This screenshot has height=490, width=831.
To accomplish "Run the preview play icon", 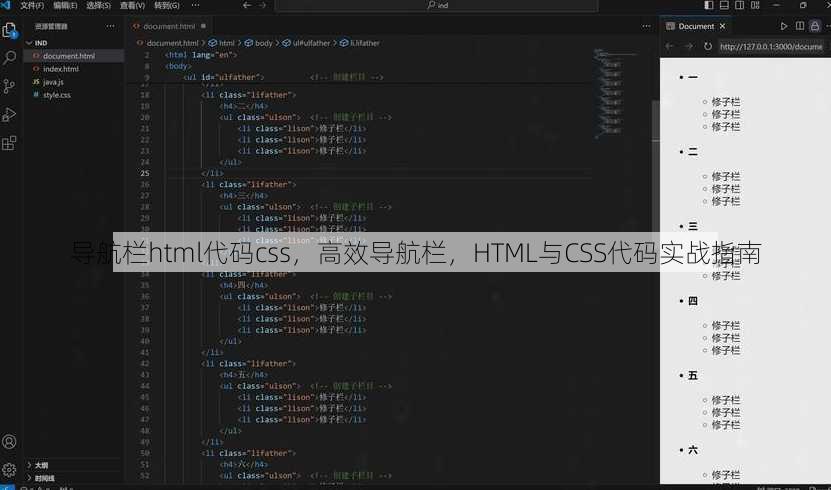I will click(784, 26).
